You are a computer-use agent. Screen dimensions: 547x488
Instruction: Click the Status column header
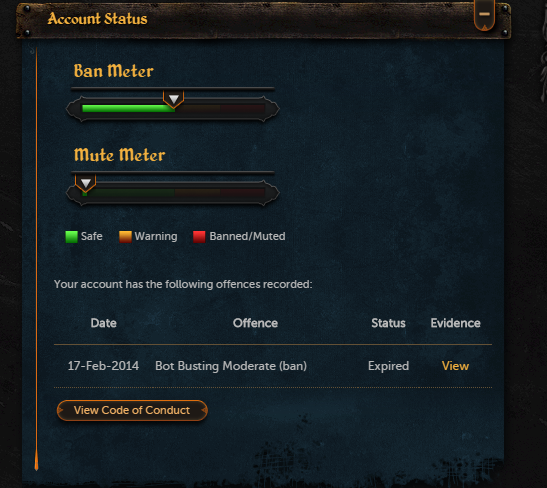pos(388,323)
